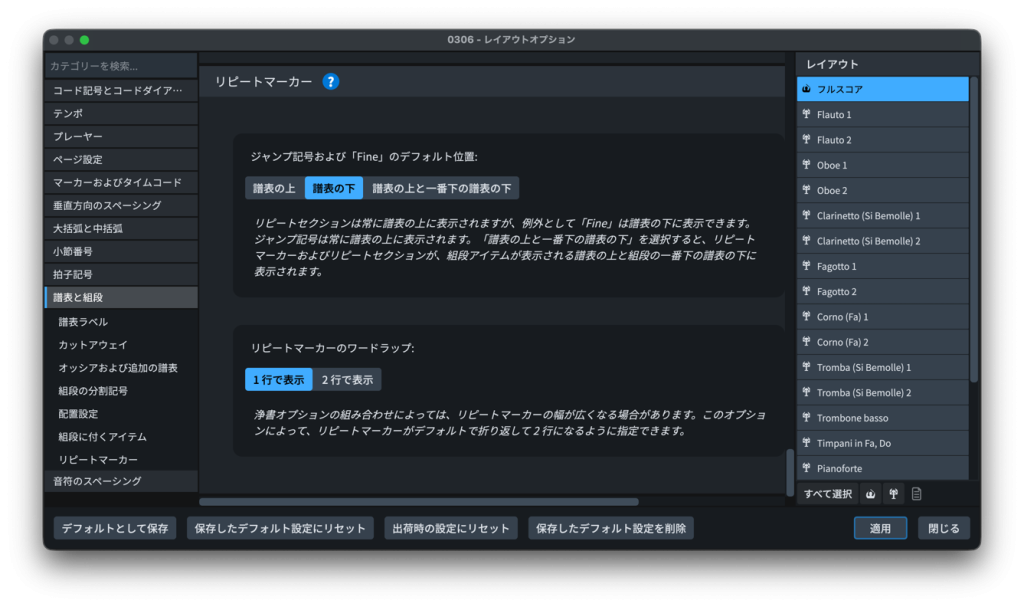This screenshot has height=607, width=1024.
Task: Click the part icon beside Trombone basso
Action: click(x=806, y=418)
